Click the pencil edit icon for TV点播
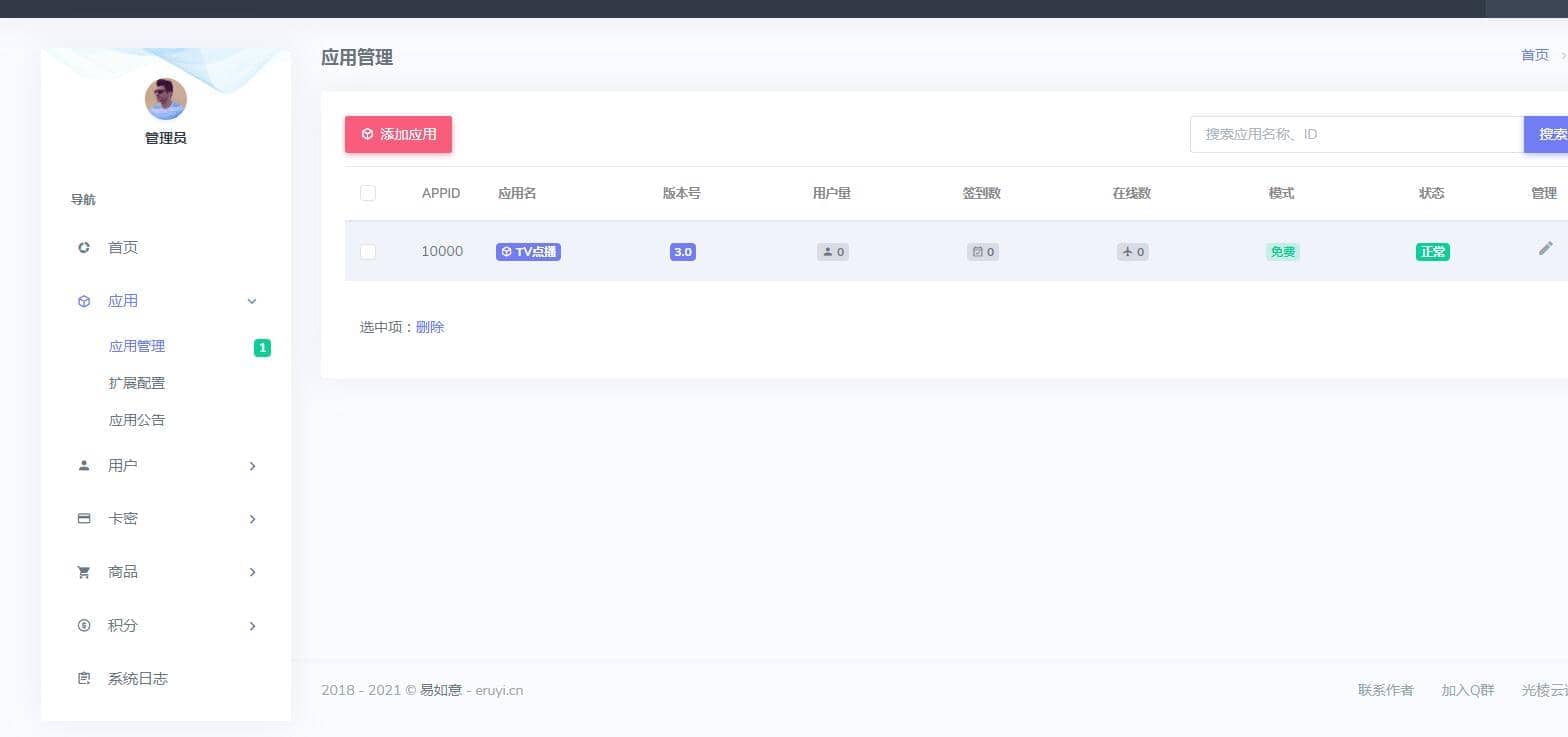The height and width of the screenshot is (737, 1568). tap(1545, 249)
